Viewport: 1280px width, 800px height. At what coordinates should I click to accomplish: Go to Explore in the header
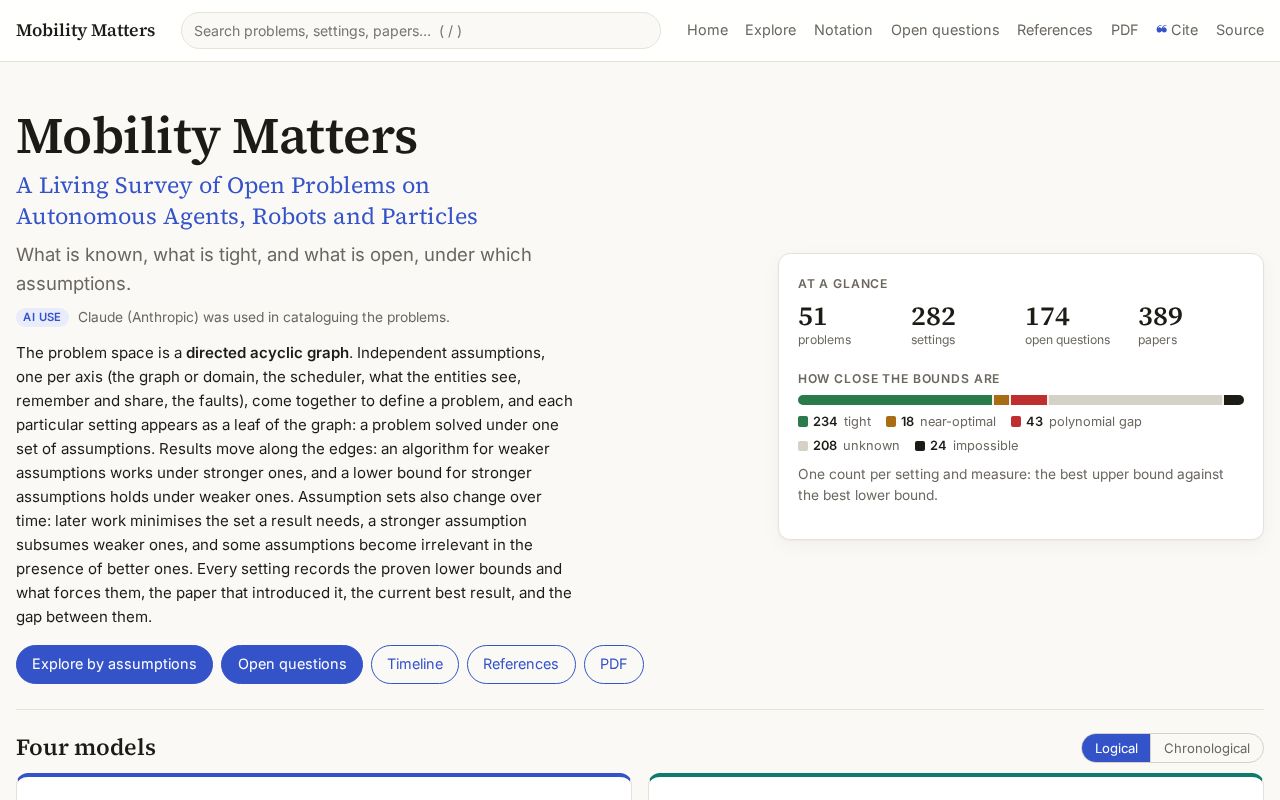(770, 30)
